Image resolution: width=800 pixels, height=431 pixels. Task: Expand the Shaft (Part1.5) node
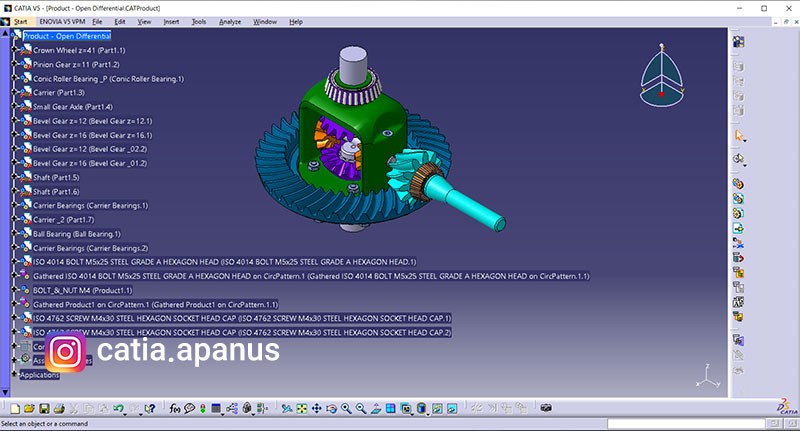tap(15, 177)
